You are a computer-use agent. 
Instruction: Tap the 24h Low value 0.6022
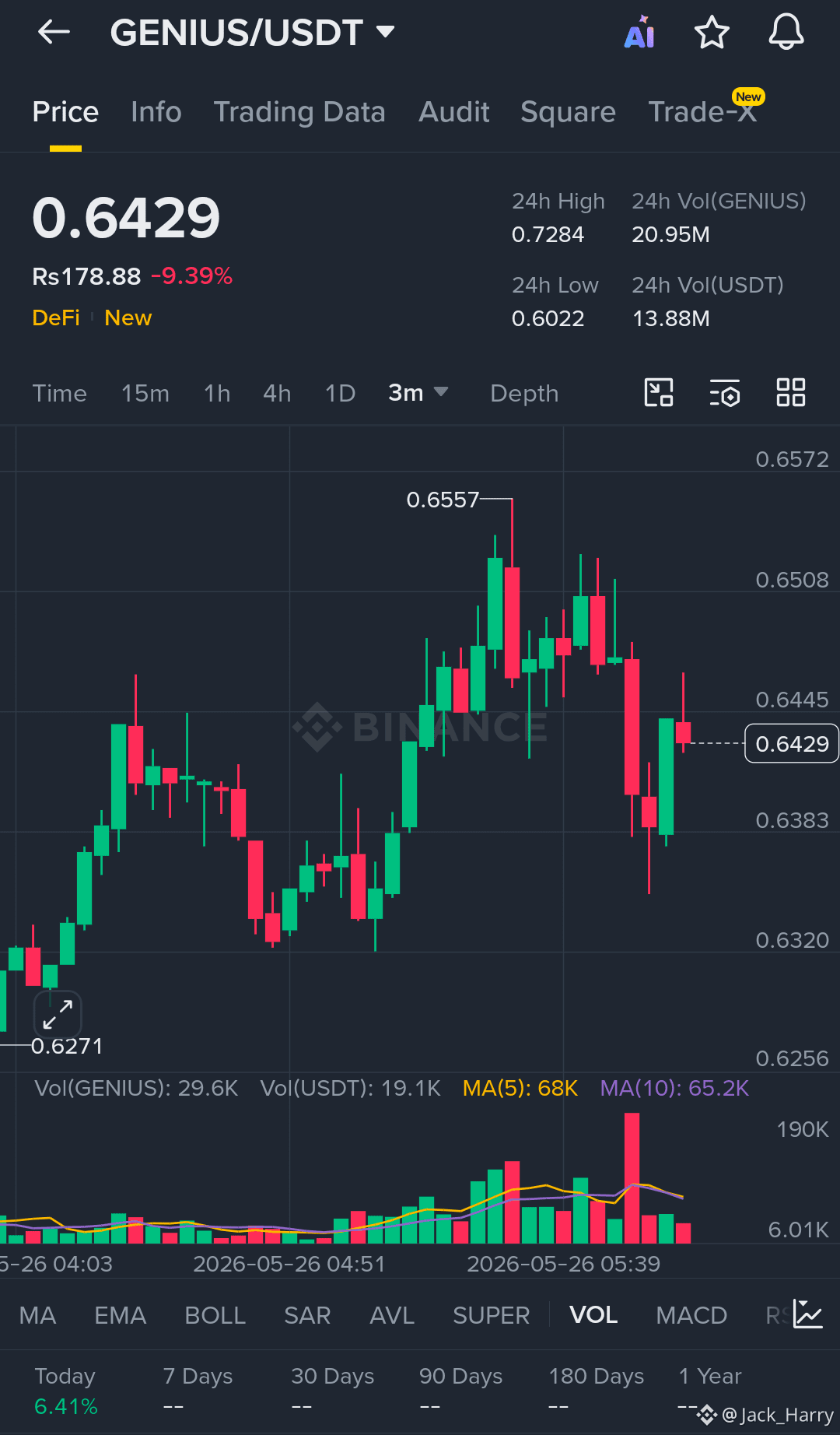(x=548, y=318)
